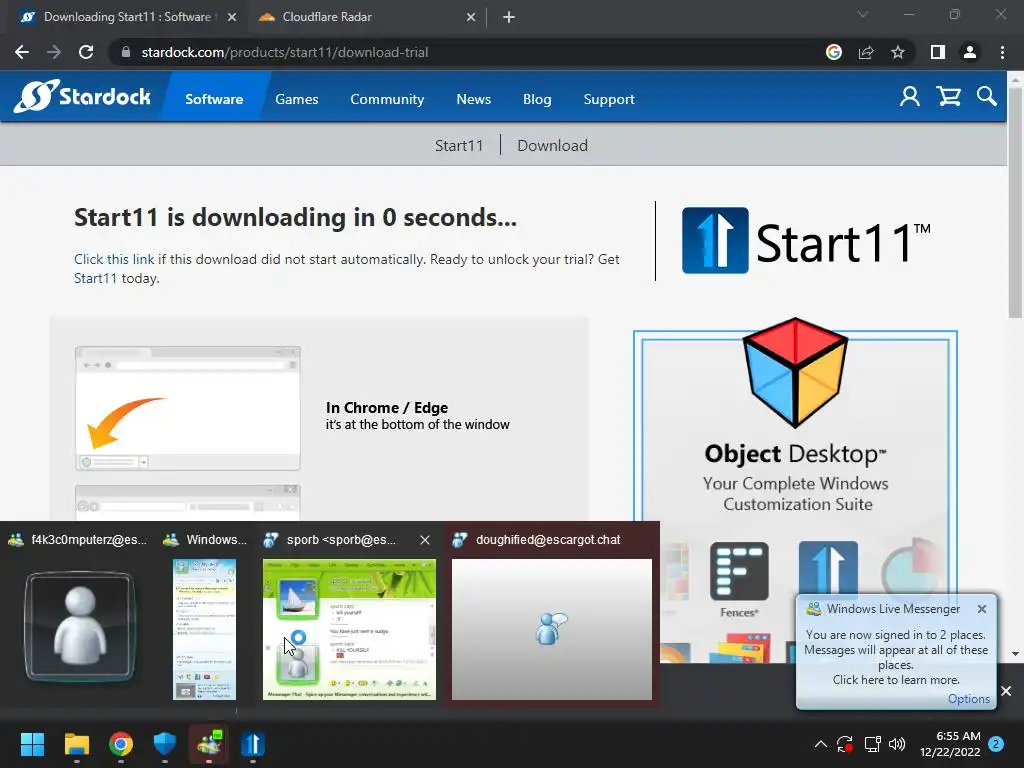The height and width of the screenshot is (768, 1024).
Task: Click Start11 breadcrumb link
Action: click(x=459, y=145)
